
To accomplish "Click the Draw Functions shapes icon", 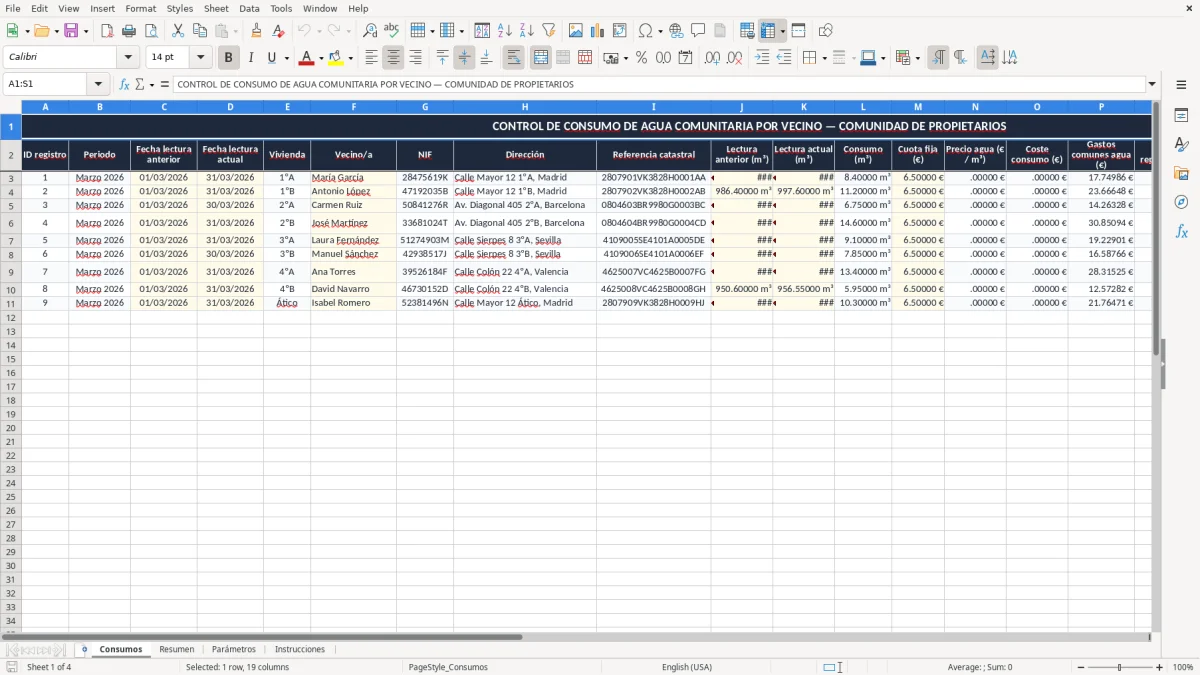I will point(826,31).
